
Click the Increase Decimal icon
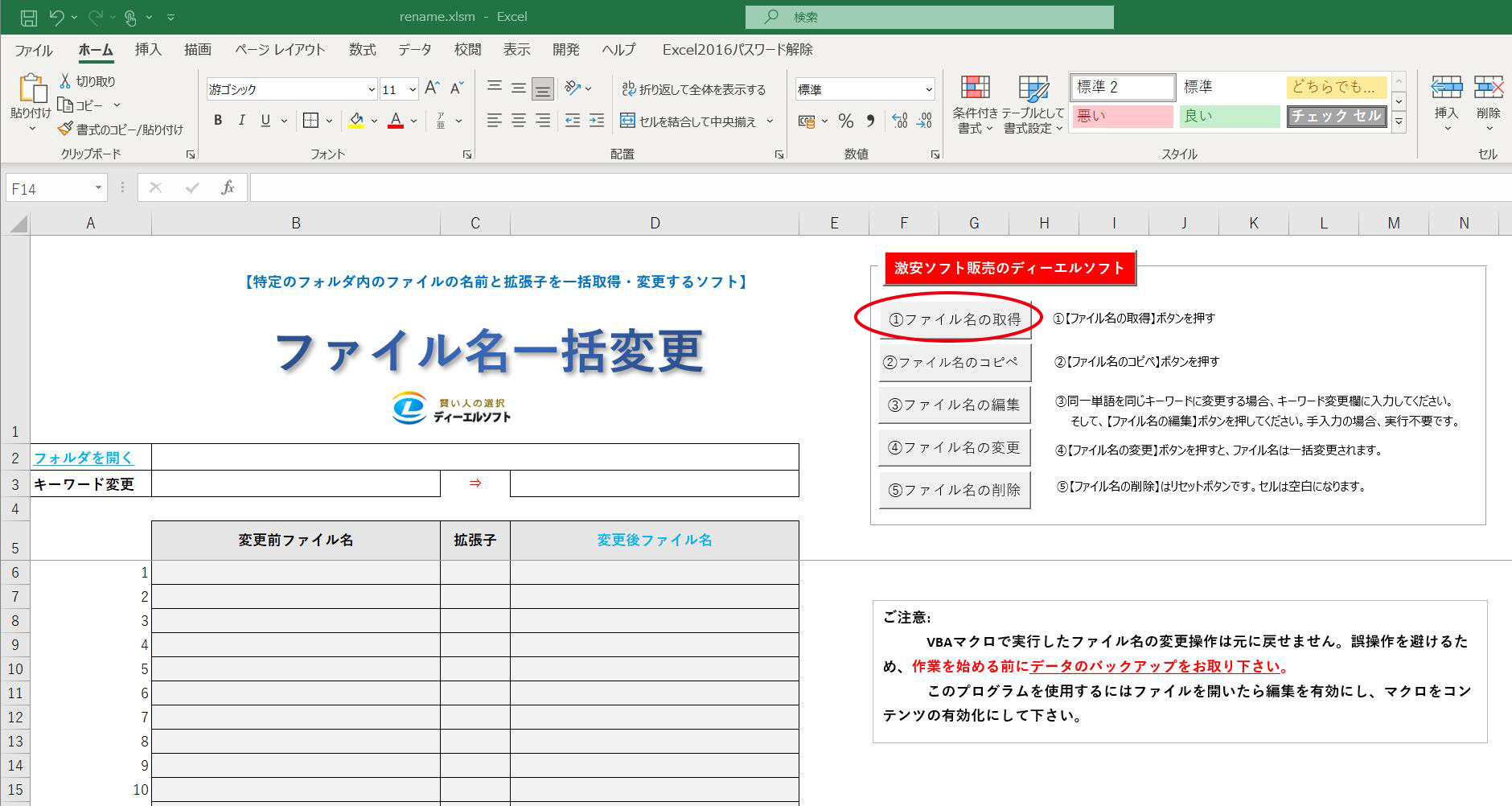point(900,121)
